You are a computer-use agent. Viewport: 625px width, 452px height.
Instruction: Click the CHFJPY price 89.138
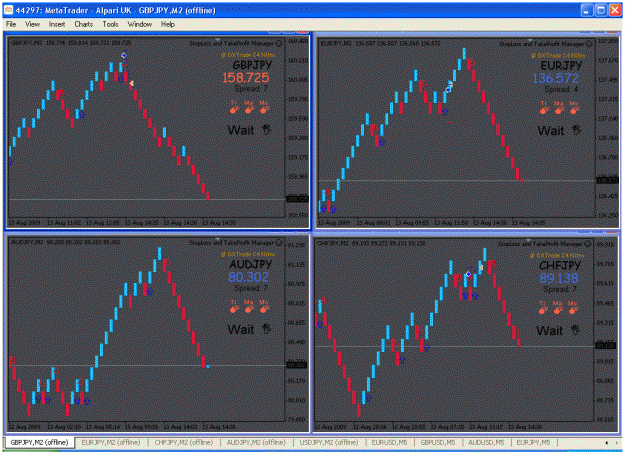[x=559, y=278]
